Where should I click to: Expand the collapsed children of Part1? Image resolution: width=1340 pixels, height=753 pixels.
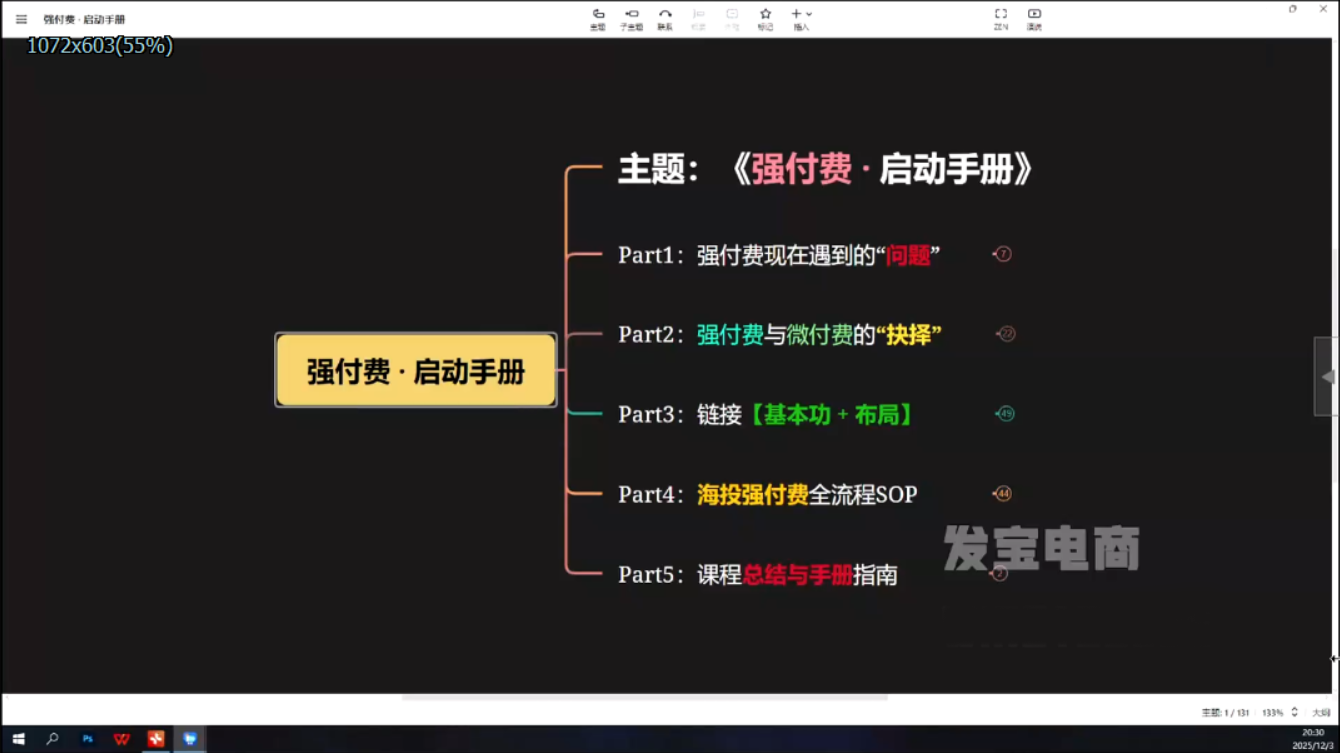pyautogui.click(x=1003, y=254)
